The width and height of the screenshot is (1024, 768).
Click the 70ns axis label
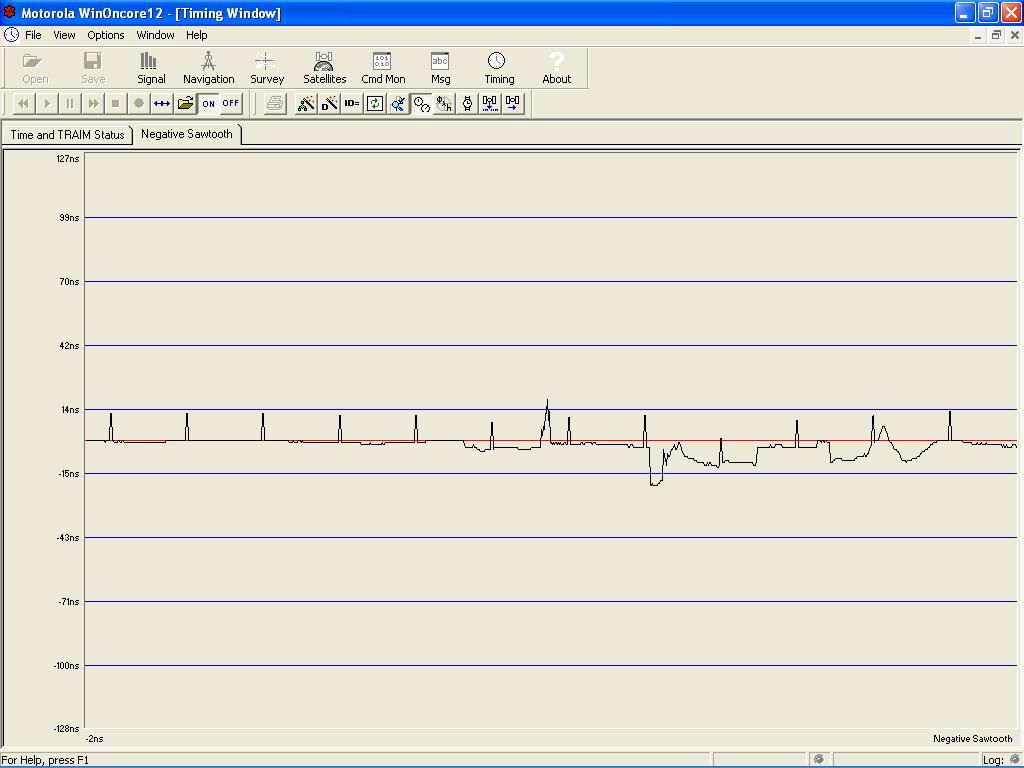coord(69,281)
